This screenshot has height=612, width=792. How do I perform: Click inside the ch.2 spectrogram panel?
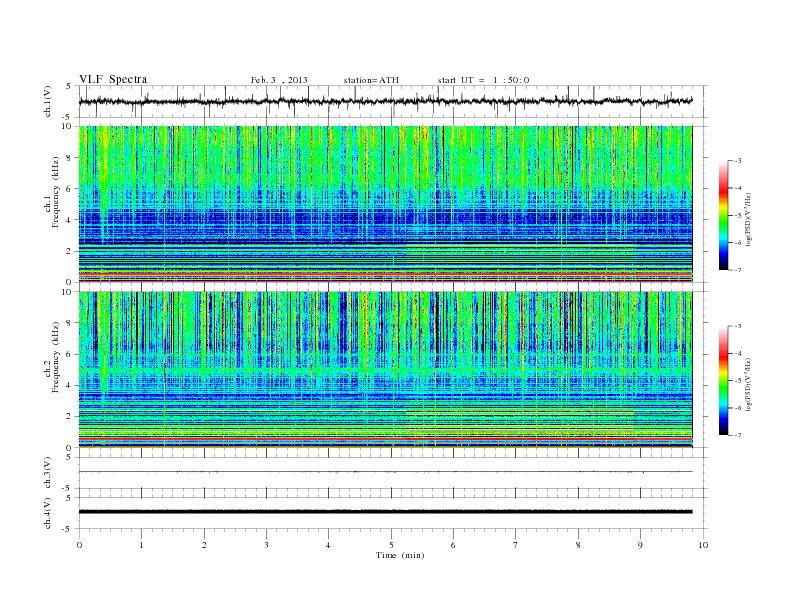pos(385,370)
